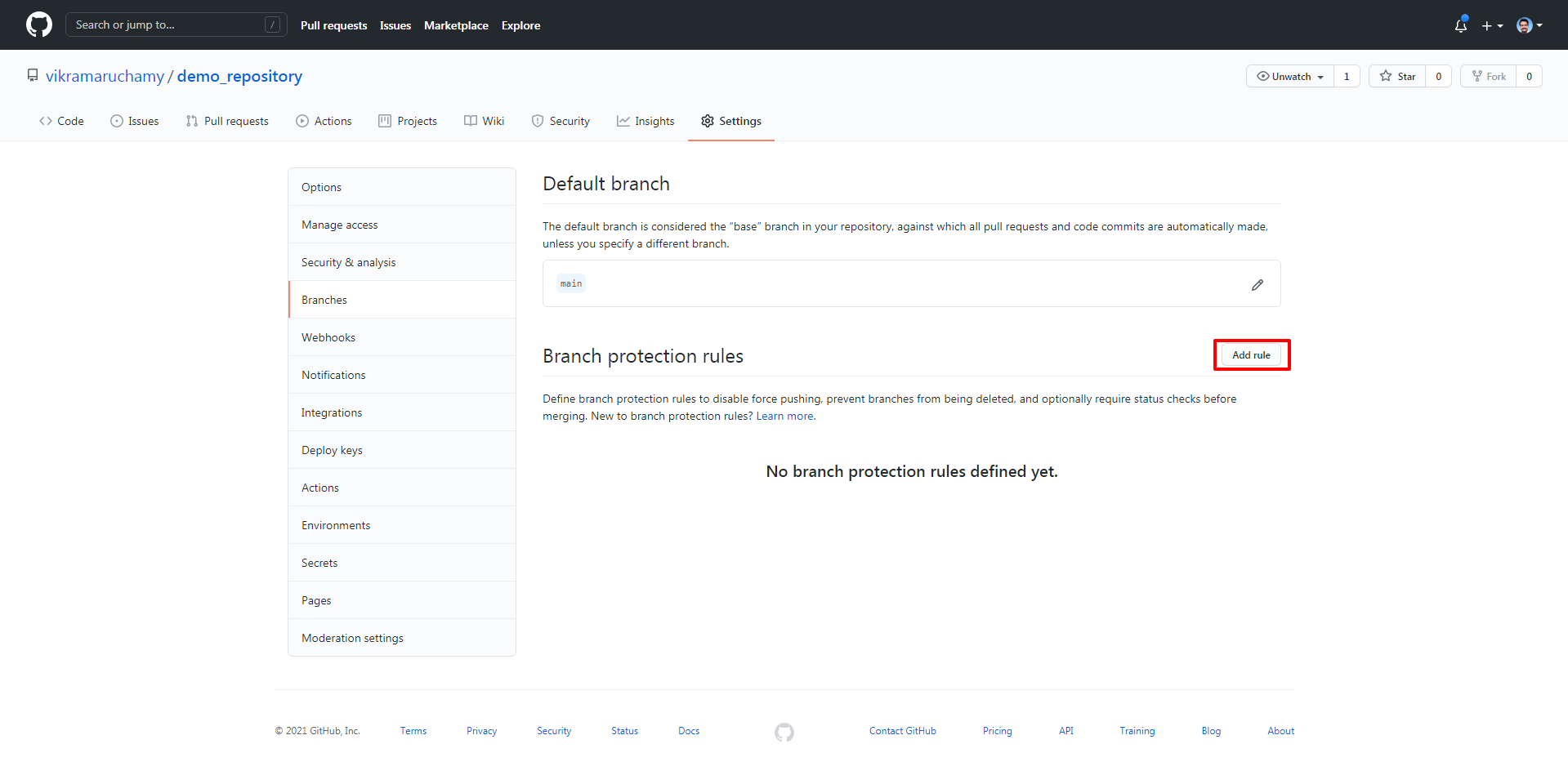
Task: Expand the Unwatch dropdown
Action: tap(1289, 75)
